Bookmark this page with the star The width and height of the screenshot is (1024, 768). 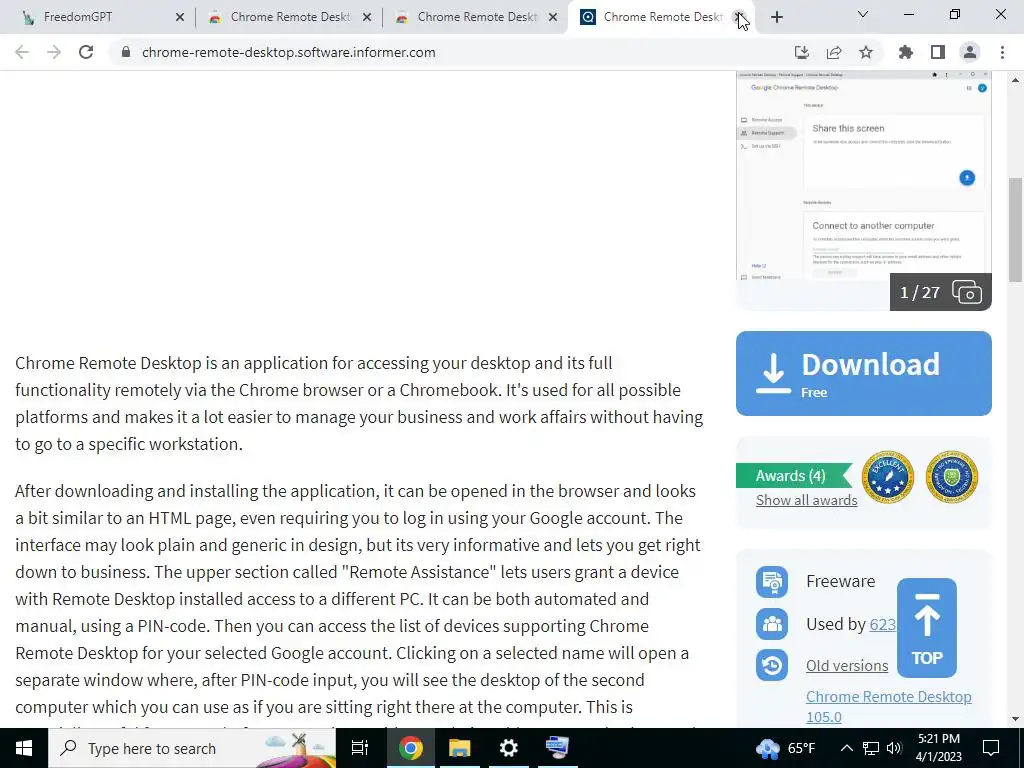click(865, 52)
